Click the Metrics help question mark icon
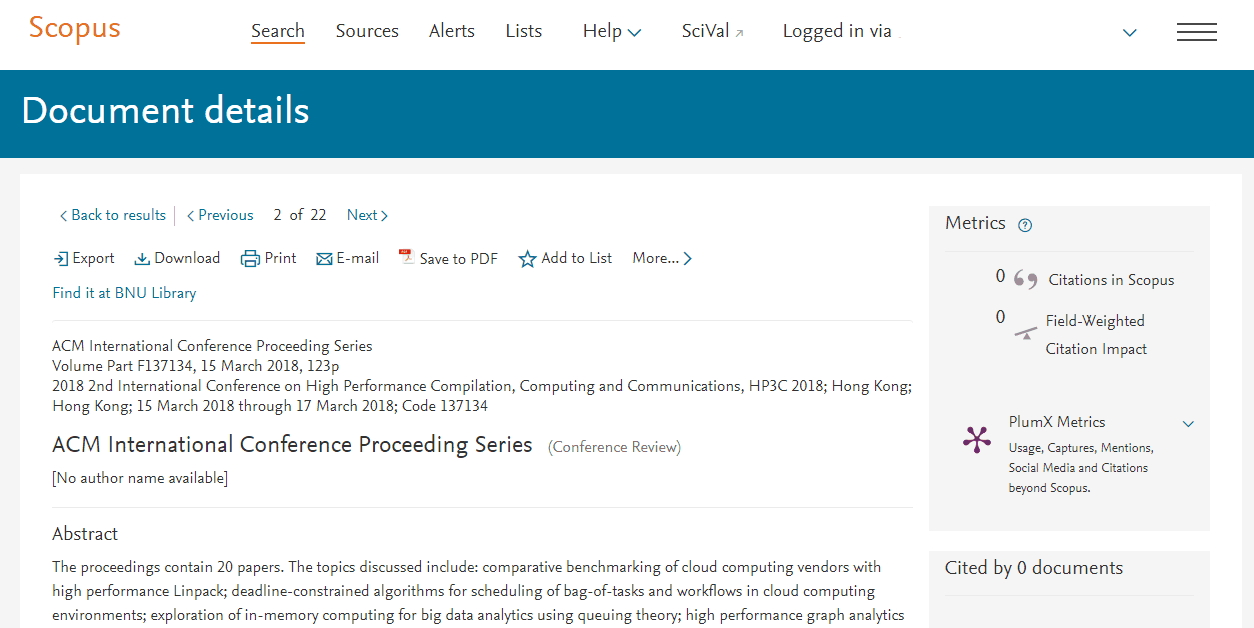 pos(1024,225)
